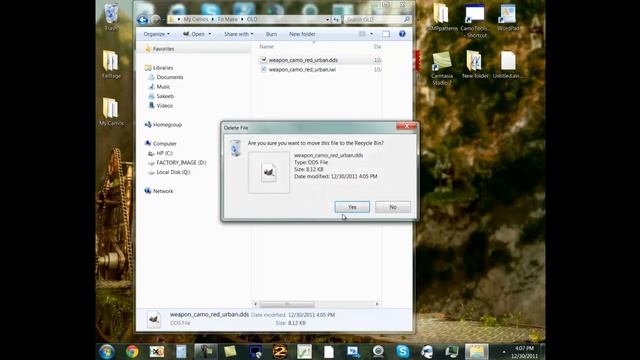Click New folder in the toolbar

(302, 34)
